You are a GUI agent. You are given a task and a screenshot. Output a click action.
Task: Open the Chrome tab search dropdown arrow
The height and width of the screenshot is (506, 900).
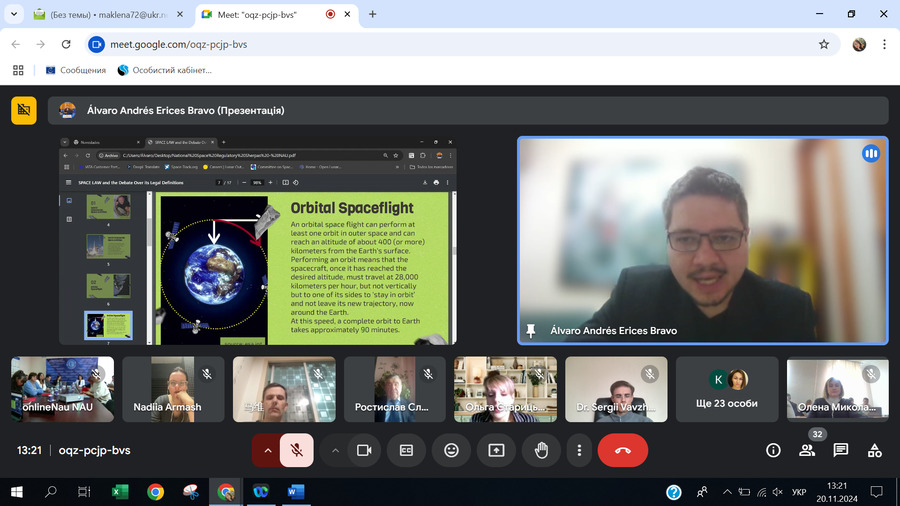click(14, 15)
